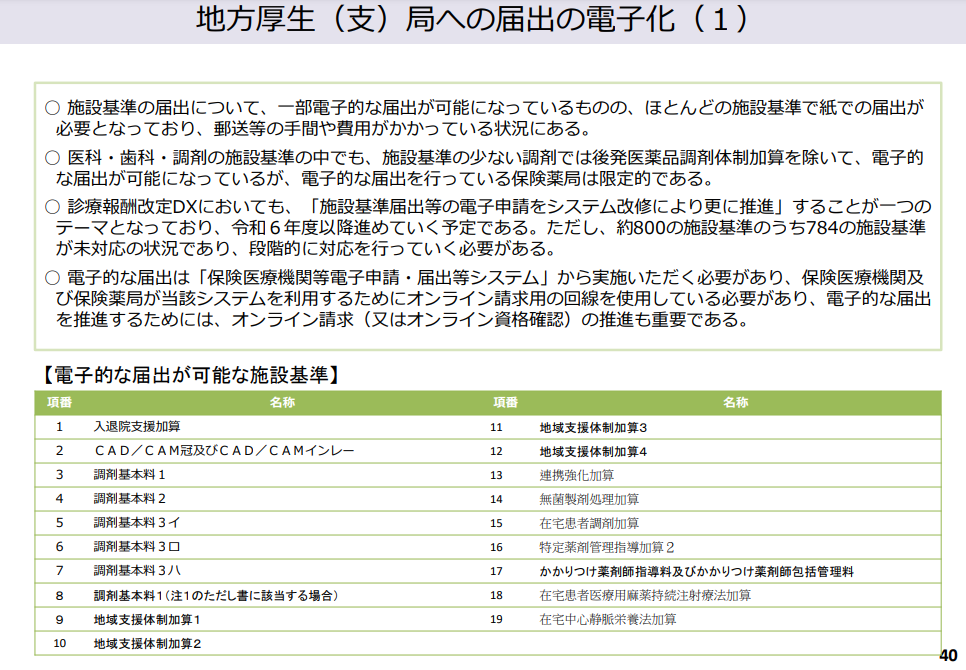Click the 調剤基本料１ table row
Screen dimensions: 966x670
click(130, 475)
